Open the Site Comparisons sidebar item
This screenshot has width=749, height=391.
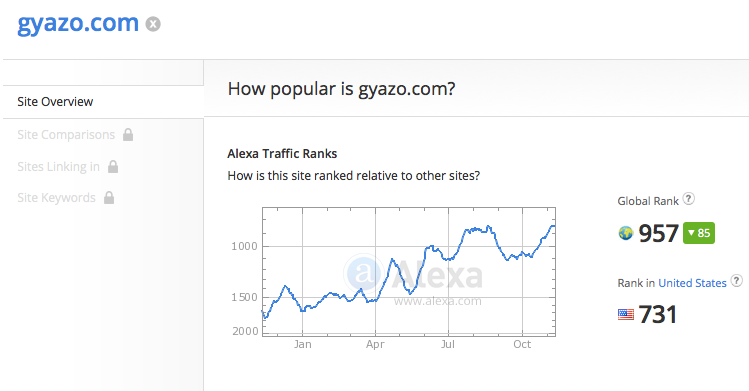click(x=66, y=135)
